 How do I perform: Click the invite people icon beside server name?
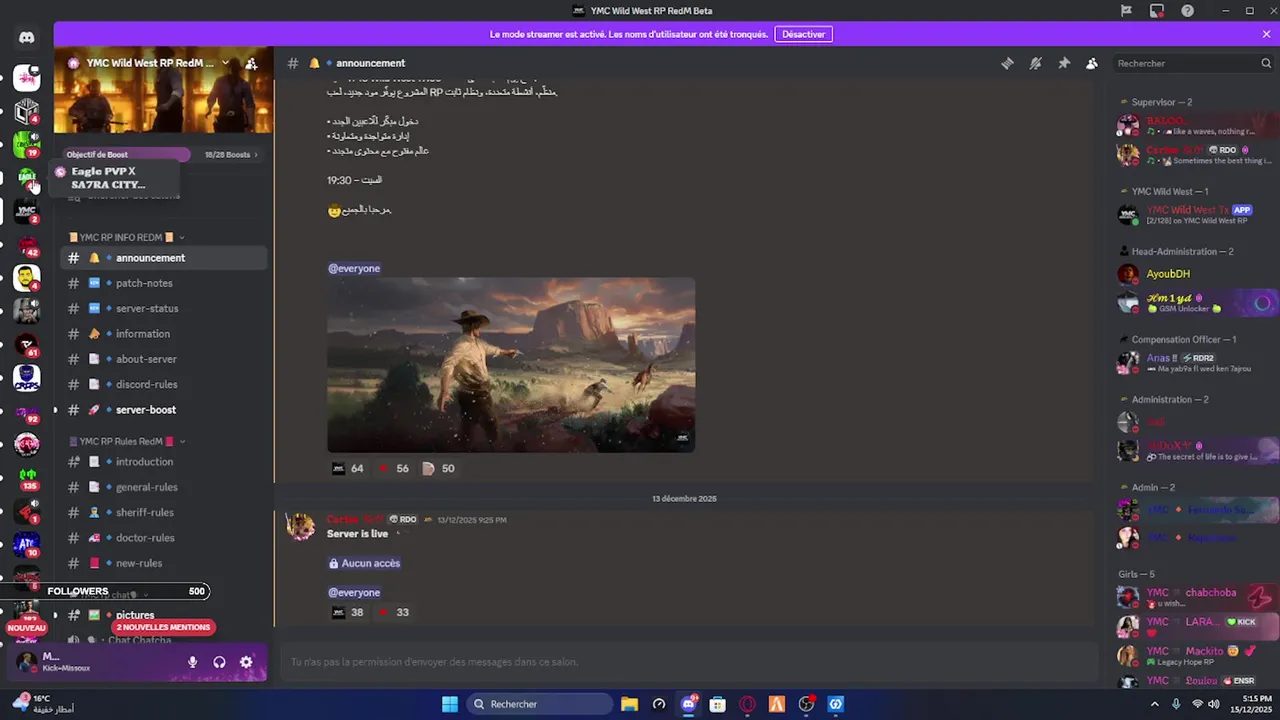[252, 63]
